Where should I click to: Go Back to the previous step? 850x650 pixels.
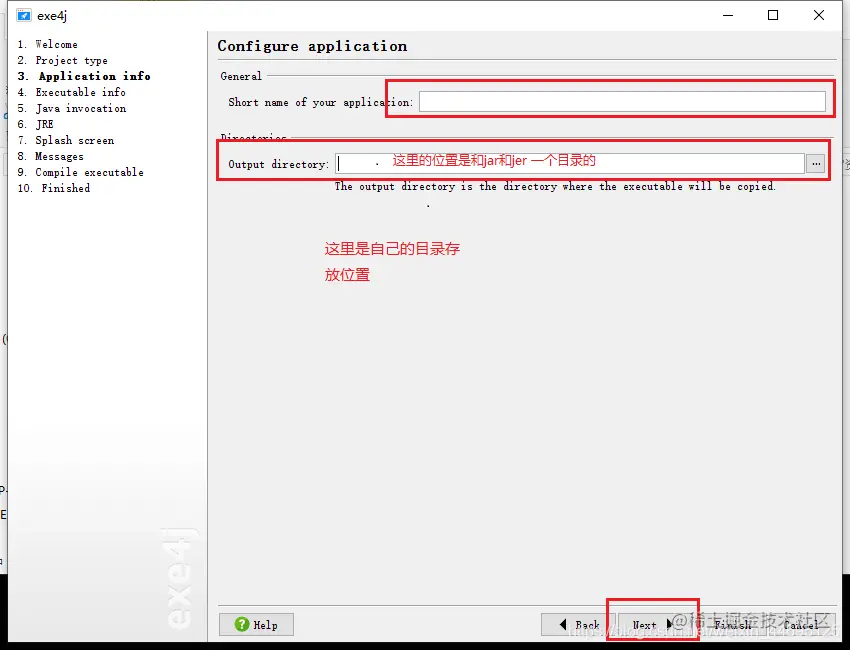[578, 625]
